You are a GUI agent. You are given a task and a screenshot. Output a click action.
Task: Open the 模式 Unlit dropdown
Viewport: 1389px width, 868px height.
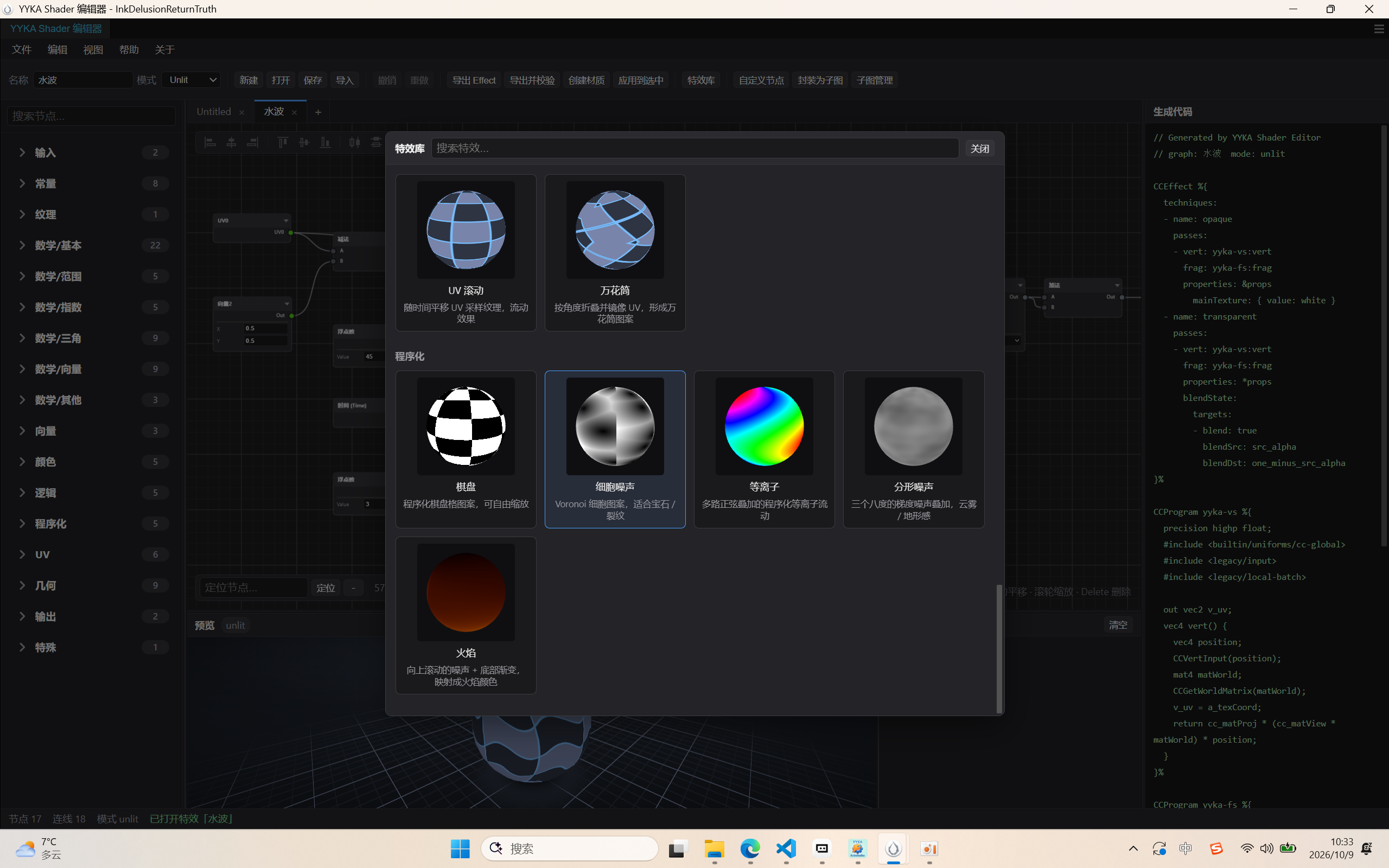(192, 80)
